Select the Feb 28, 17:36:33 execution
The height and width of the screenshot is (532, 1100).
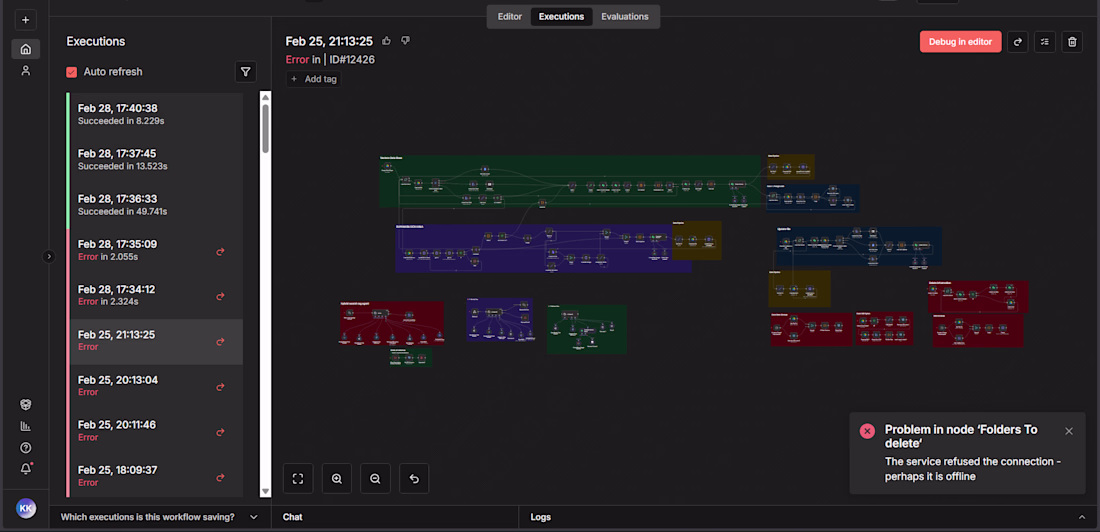pyautogui.click(x=155, y=205)
